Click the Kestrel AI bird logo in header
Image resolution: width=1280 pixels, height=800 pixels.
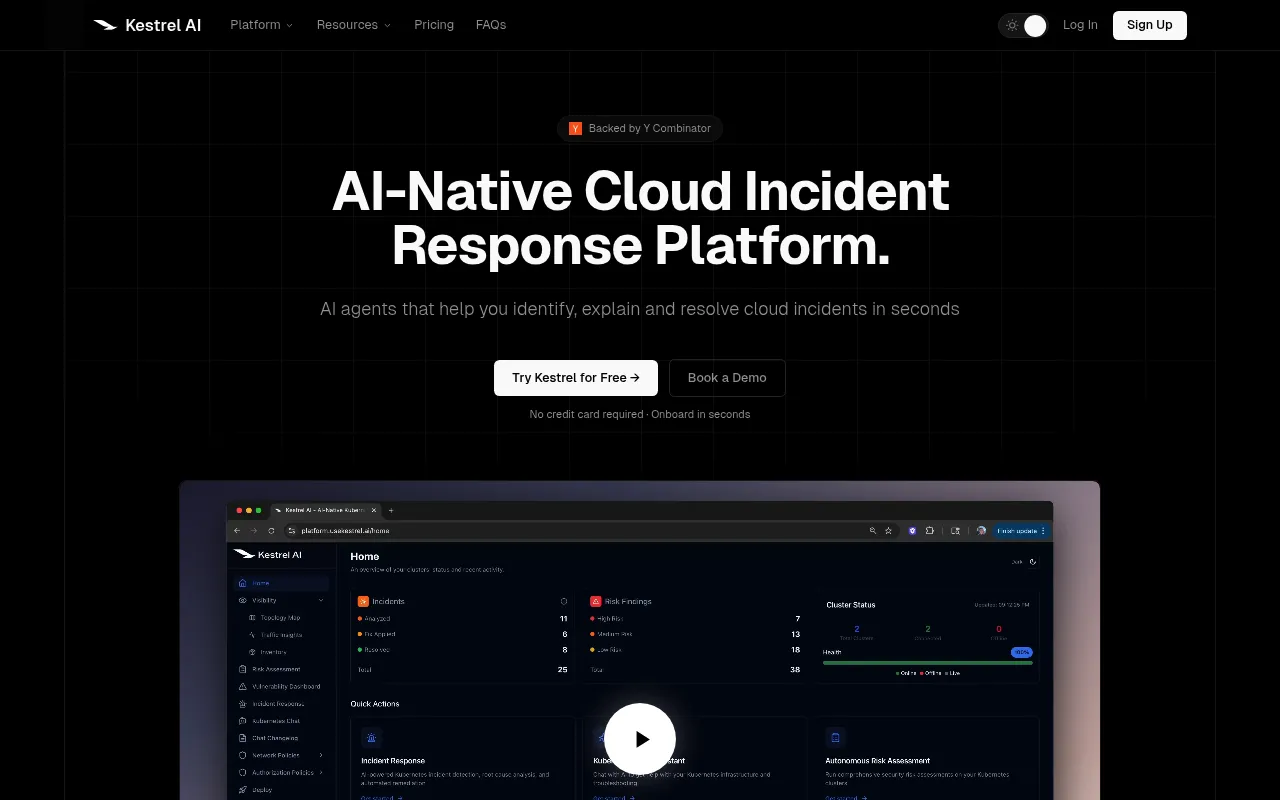point(105,25)
